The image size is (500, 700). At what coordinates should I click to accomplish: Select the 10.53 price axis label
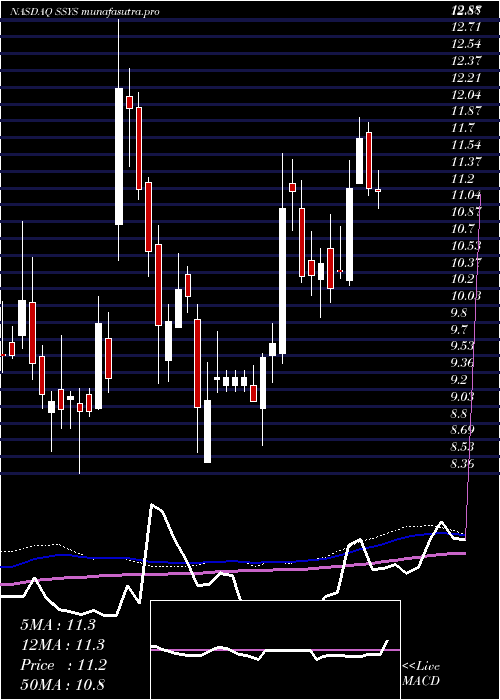pyautogui.click(x=466, y=246)
